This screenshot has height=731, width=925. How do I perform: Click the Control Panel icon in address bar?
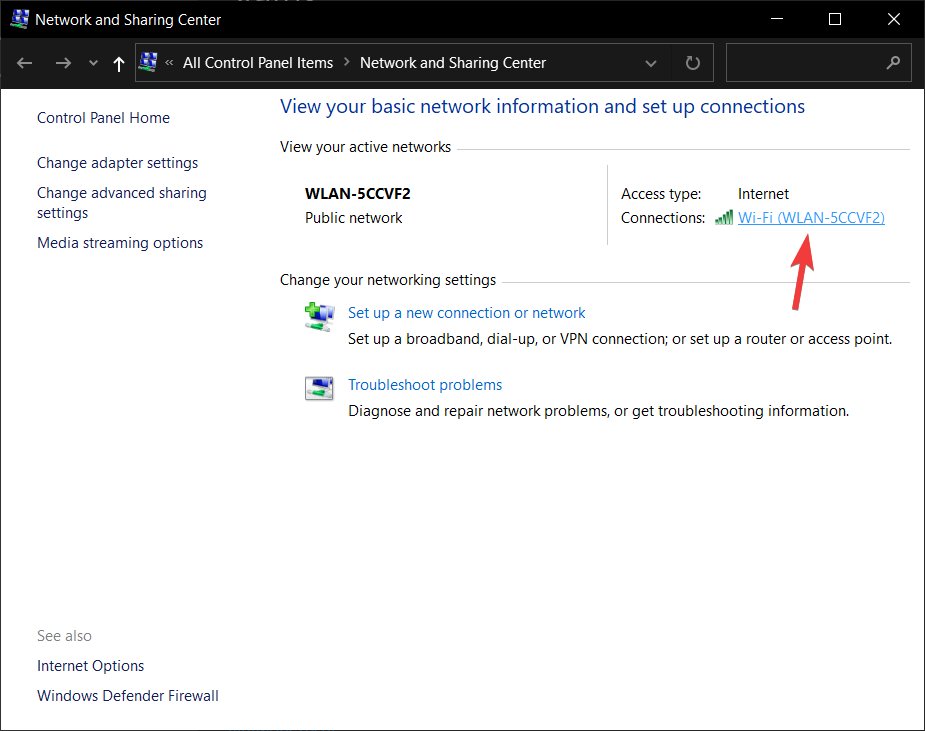[148, 62]
